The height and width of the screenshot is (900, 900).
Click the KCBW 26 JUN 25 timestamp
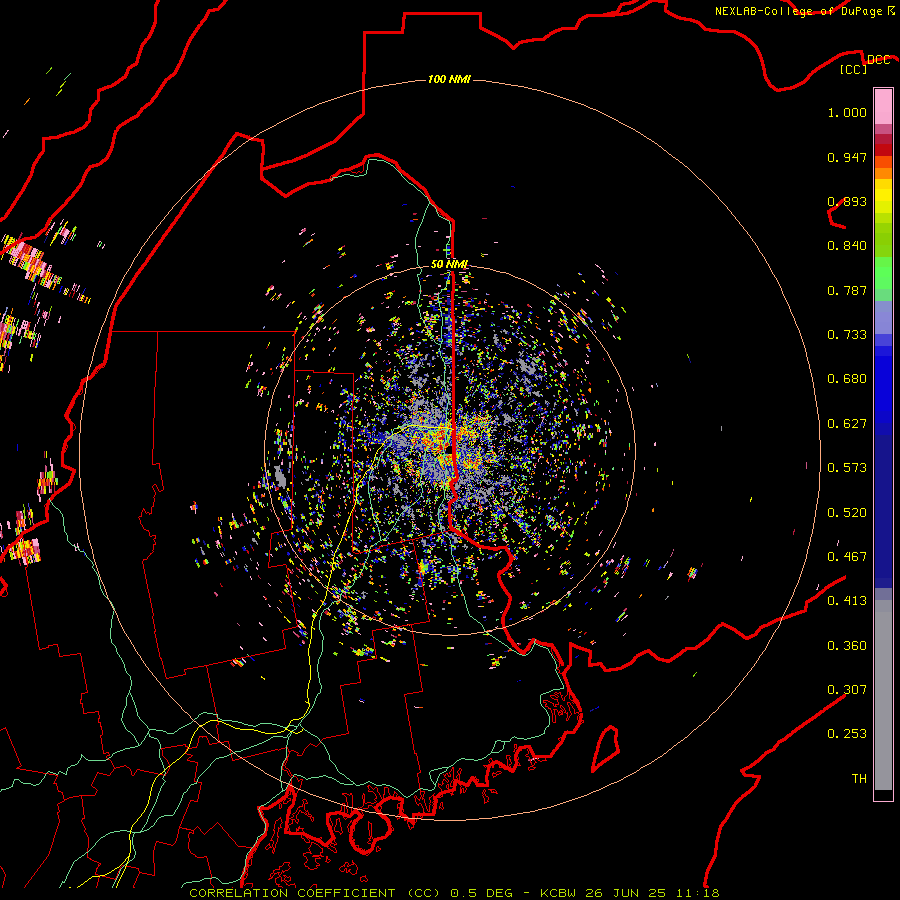tap(629, 893)
